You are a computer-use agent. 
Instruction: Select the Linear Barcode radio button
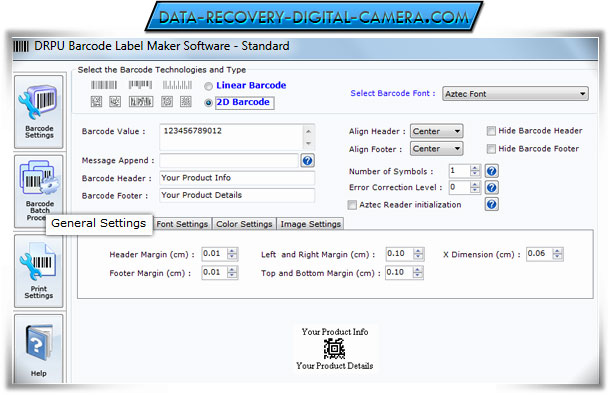(x=209, y=86)
